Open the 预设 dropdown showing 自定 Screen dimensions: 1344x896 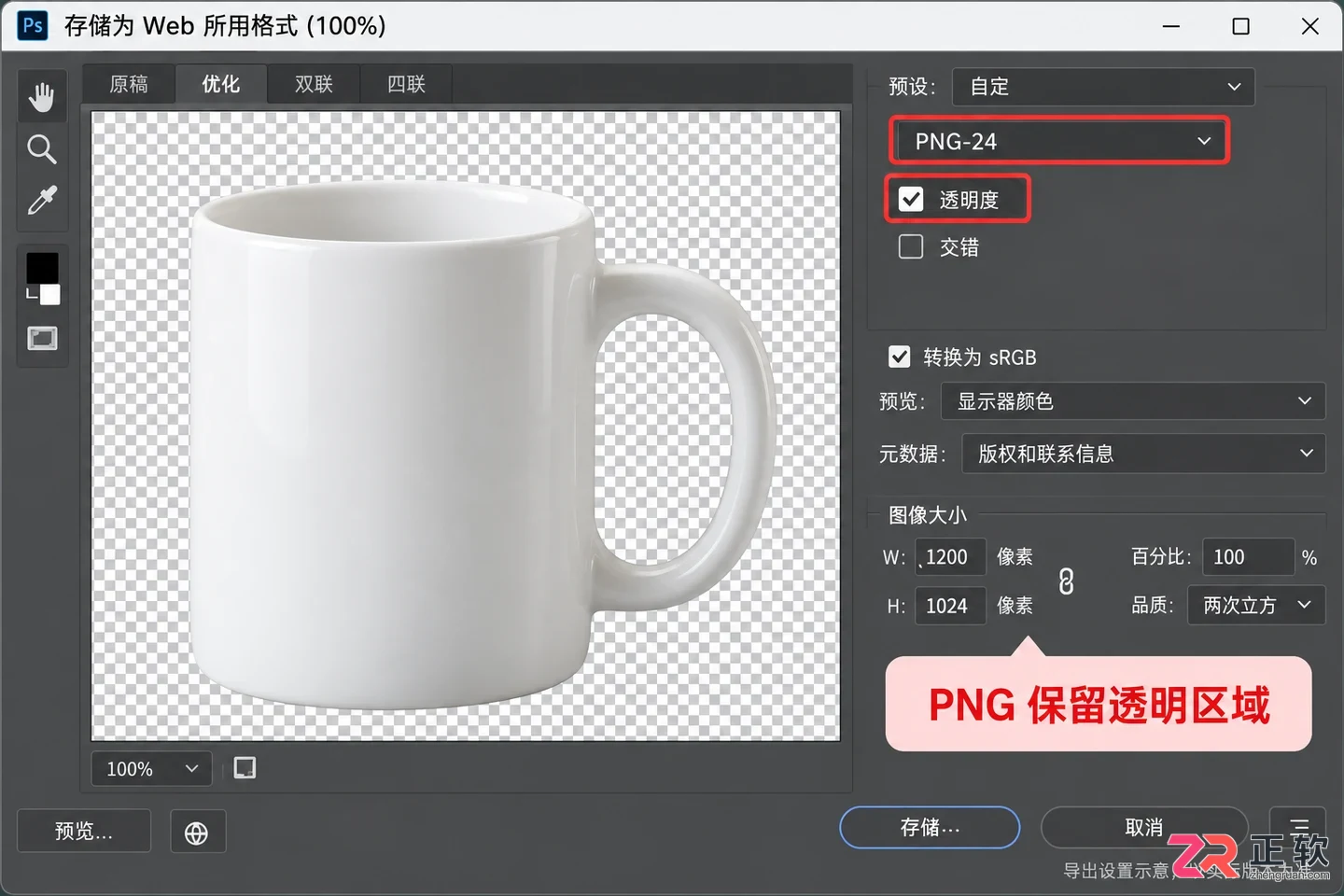coord(1103,87)
